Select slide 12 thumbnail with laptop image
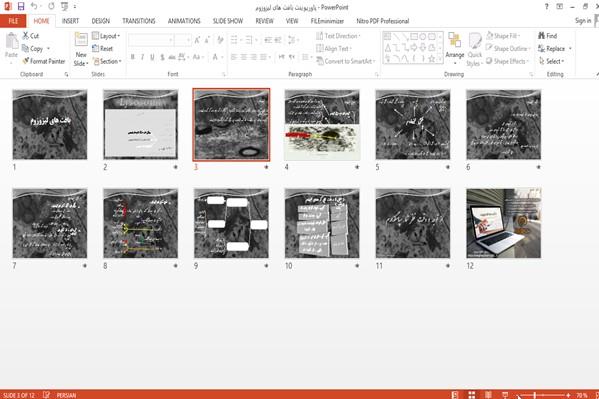Viewport: 599px width, 399px height. click(x=503, y=223)
